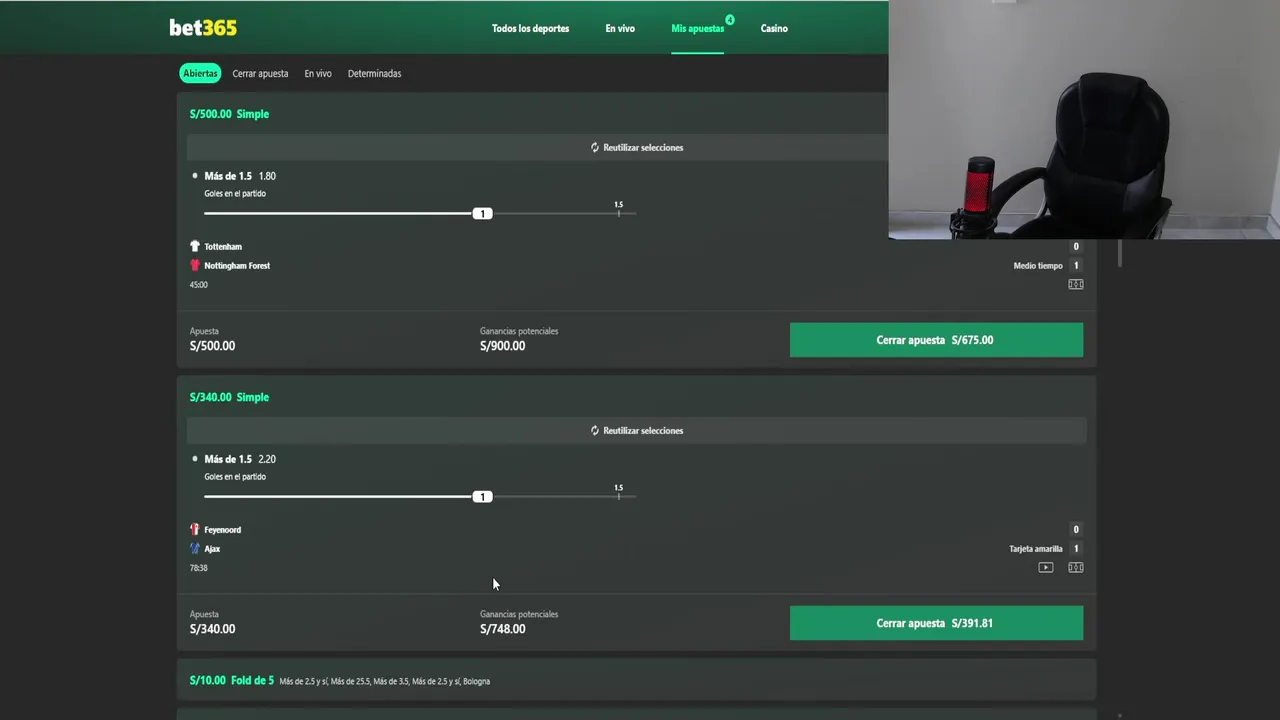Viewport: 1280px width, 720px height.
Task: Open Casino section
Action: [x=774, y=28]
